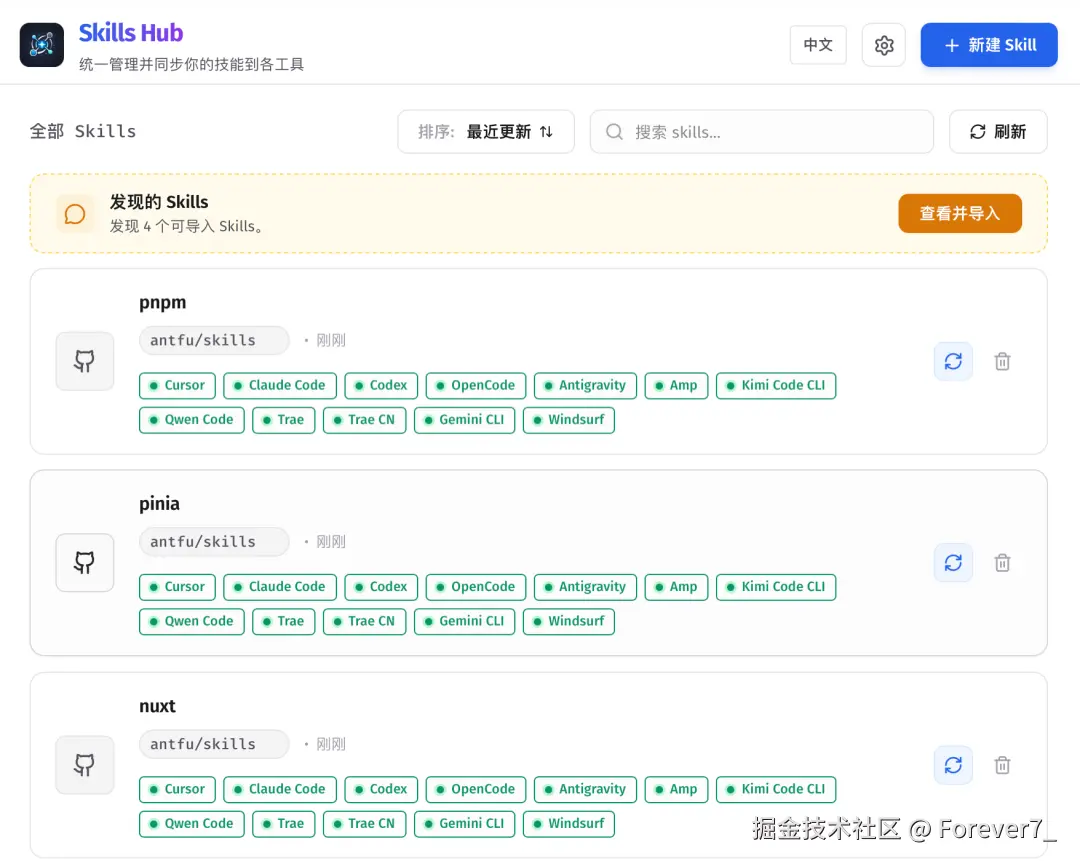Image resolution: width=1080 pixels, height=866 pixels.
Task: Toggle OpenCode tool for pnpm skill
Action: [x=476, y=386]
